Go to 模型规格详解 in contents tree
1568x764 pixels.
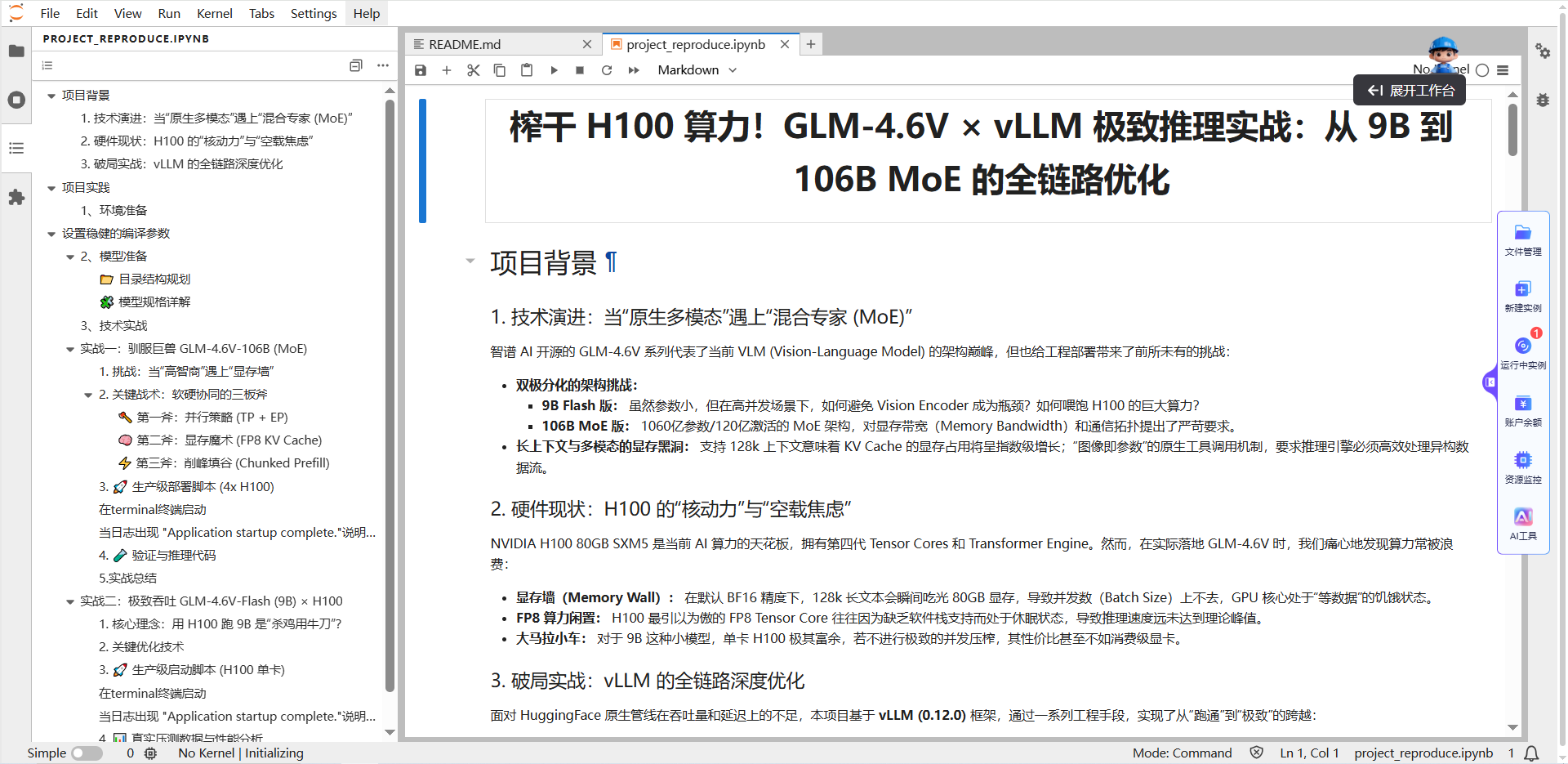[x=154, y=302]
